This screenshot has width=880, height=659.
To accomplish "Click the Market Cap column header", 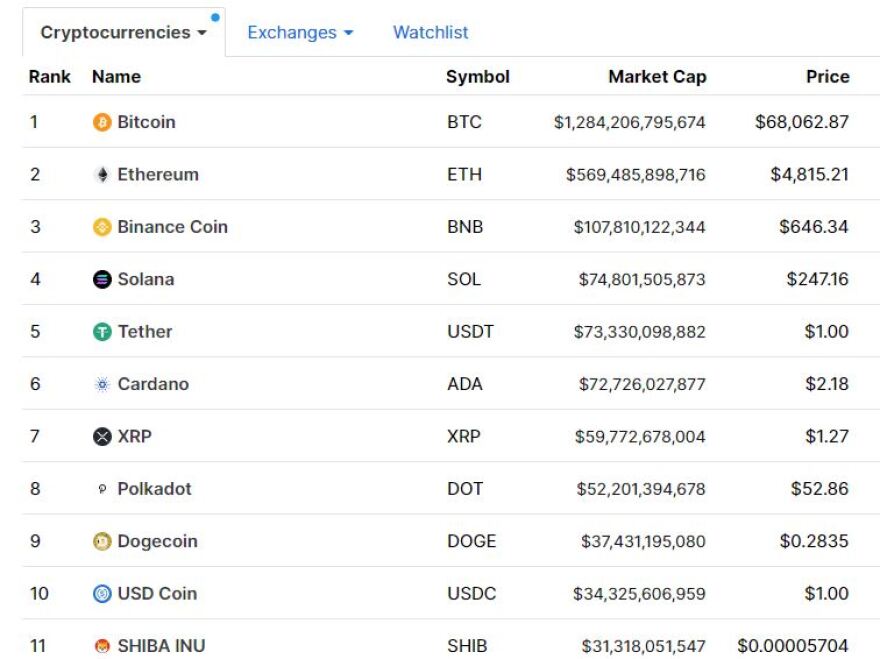I will point(656,77).
